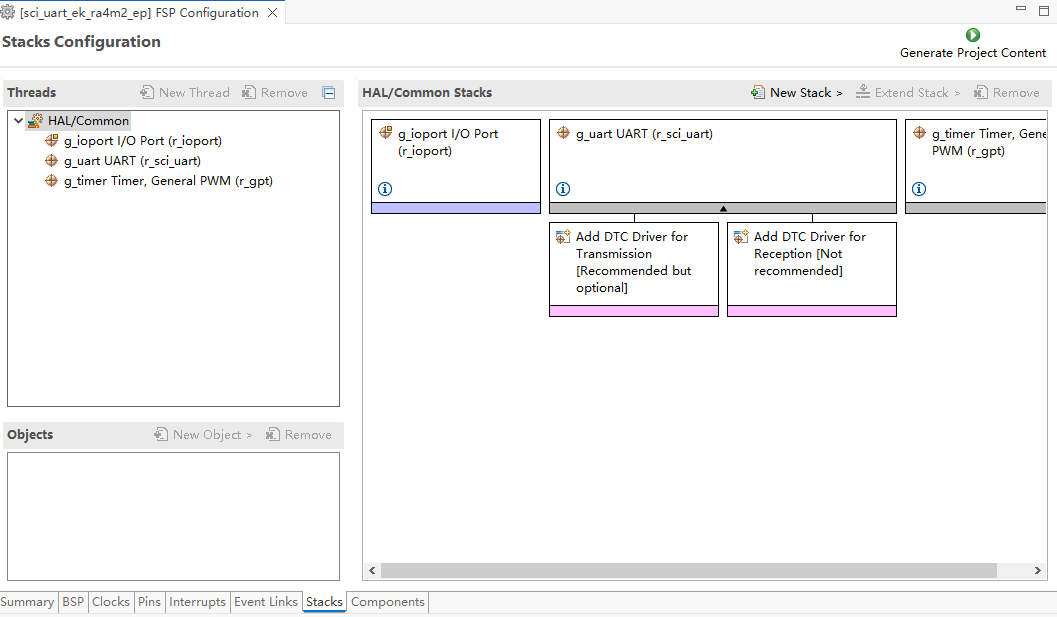Click the Generate Project Content green play icon
Screen dimensions: 1057x617
pyautogui.click(x=973, y=35)
